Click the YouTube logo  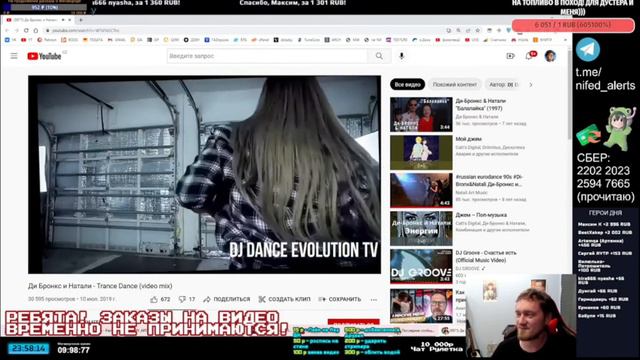coord(44,56)
